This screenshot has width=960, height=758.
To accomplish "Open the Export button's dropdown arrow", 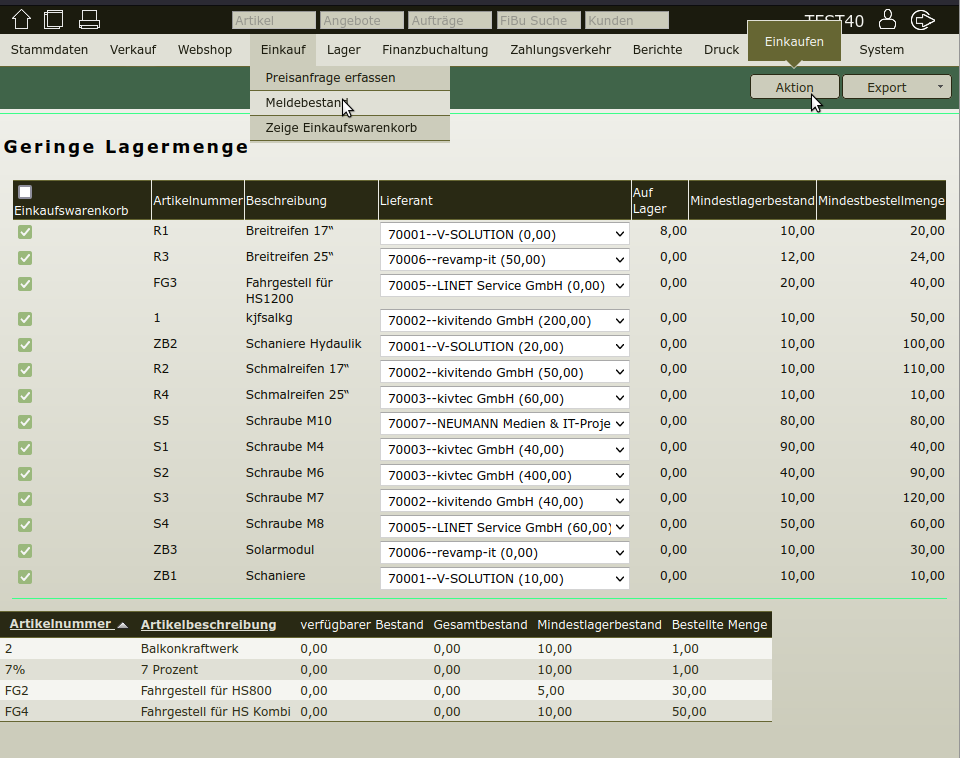I will click(940, 87).
